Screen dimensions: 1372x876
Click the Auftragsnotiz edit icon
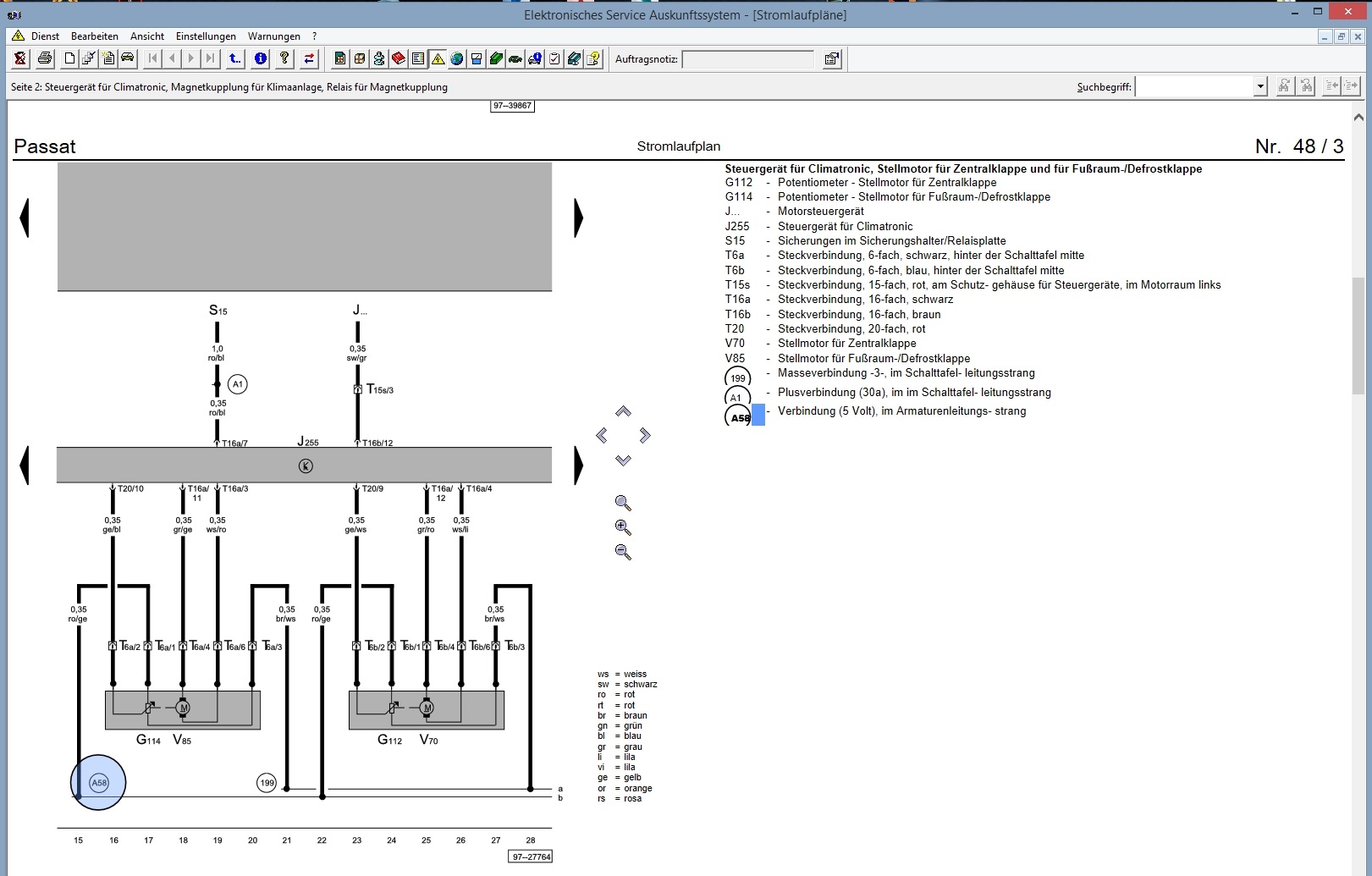832,58
